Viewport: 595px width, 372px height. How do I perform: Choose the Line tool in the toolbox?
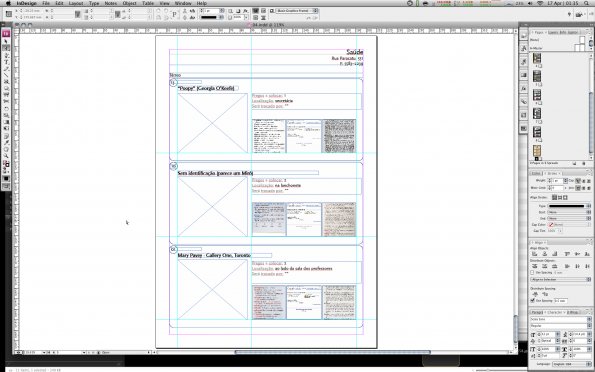click(6, 74)
